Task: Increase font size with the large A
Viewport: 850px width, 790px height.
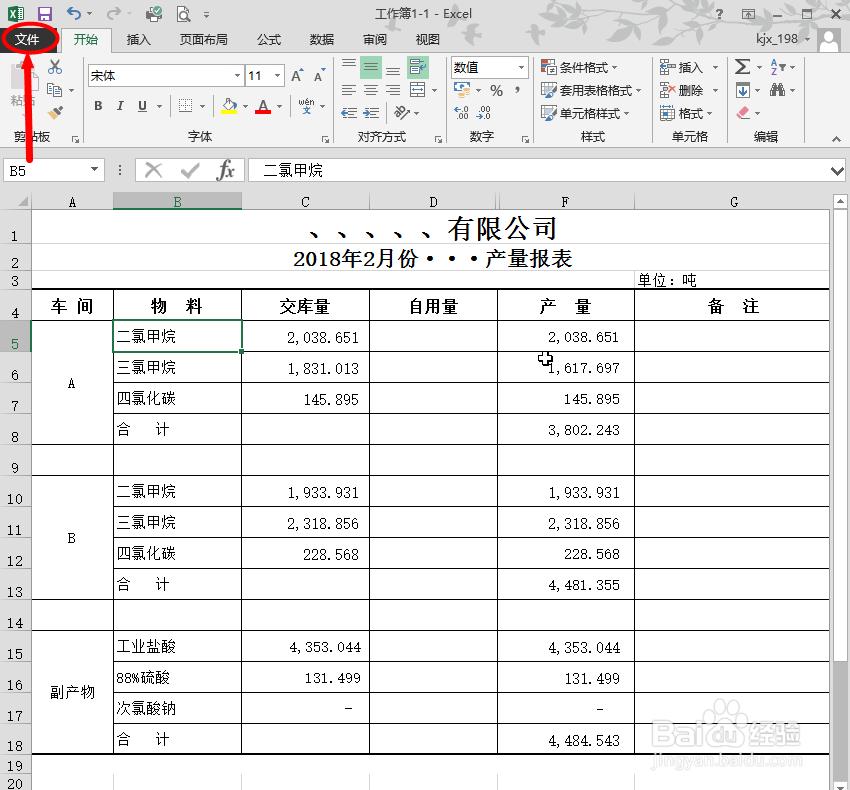Action: [297, 76]
